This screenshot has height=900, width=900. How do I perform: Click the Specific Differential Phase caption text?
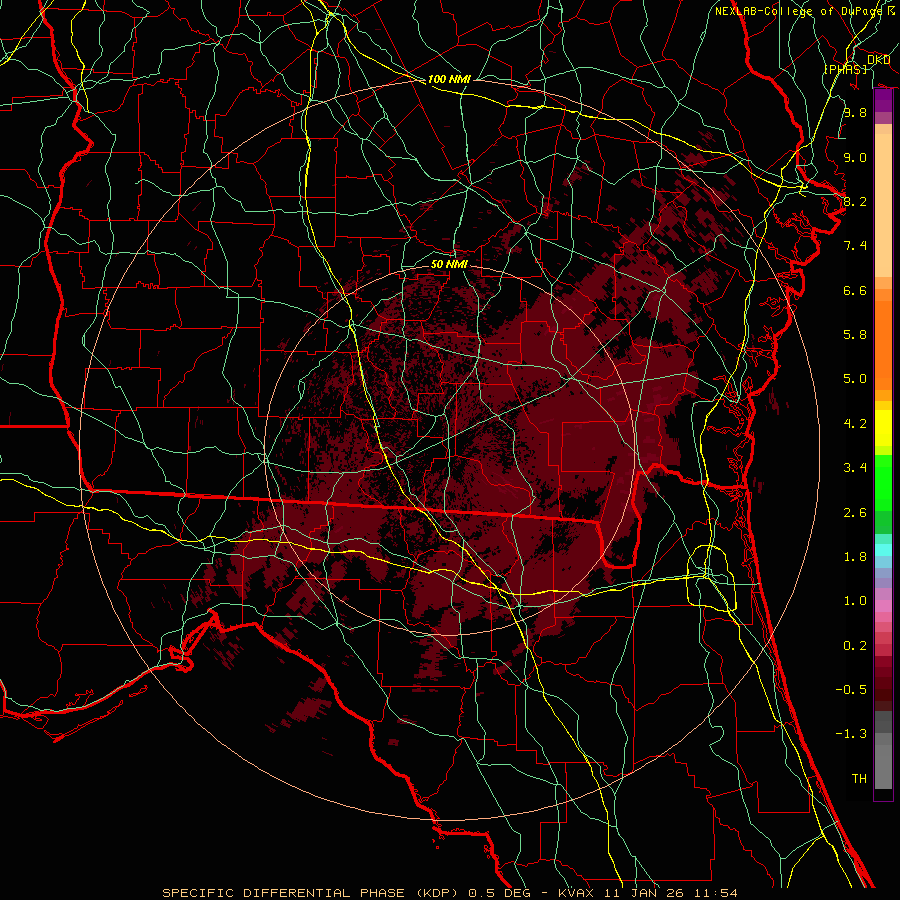[x=450, y=893]
